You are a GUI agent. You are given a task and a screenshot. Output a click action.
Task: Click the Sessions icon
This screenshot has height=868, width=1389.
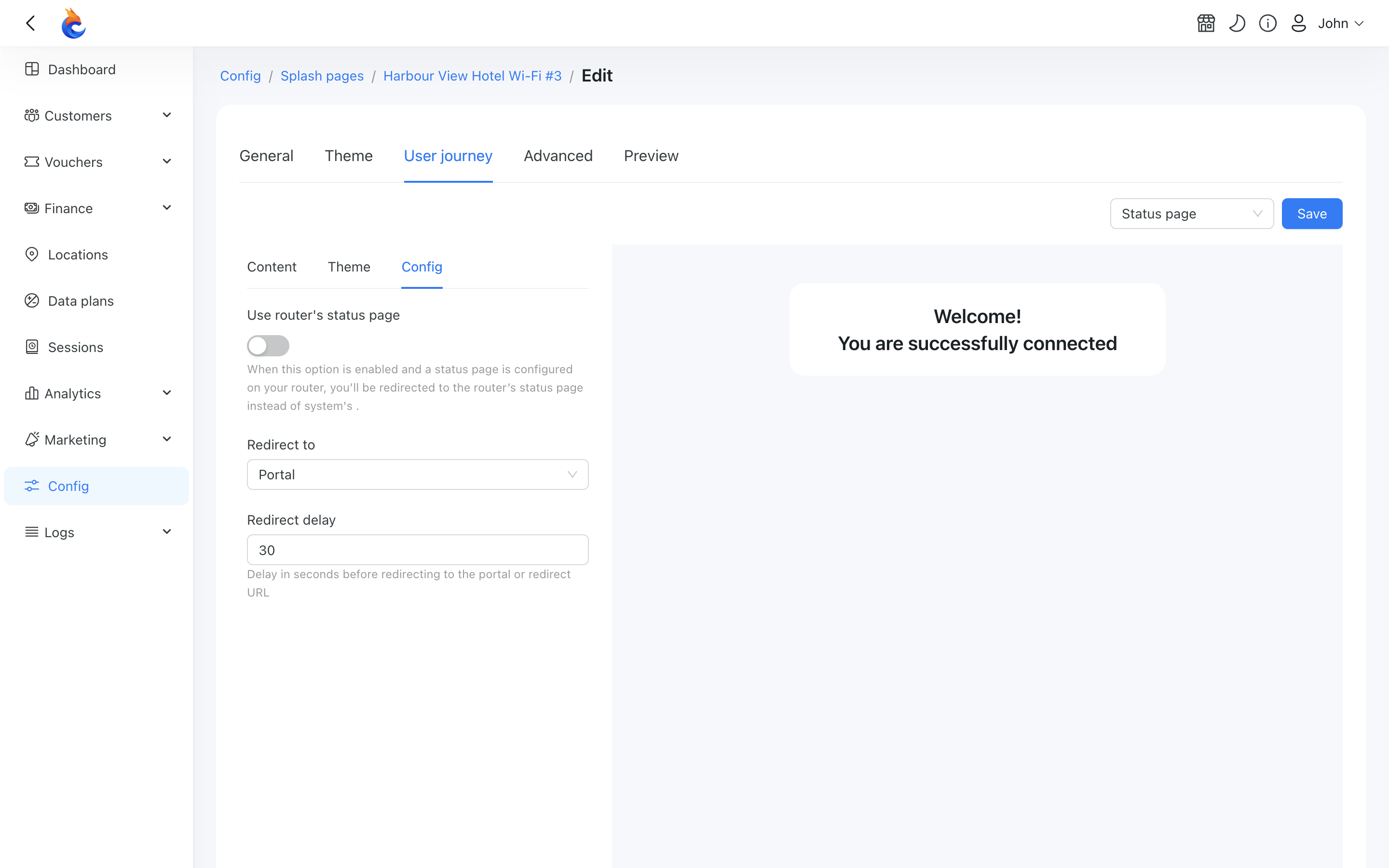32,347
